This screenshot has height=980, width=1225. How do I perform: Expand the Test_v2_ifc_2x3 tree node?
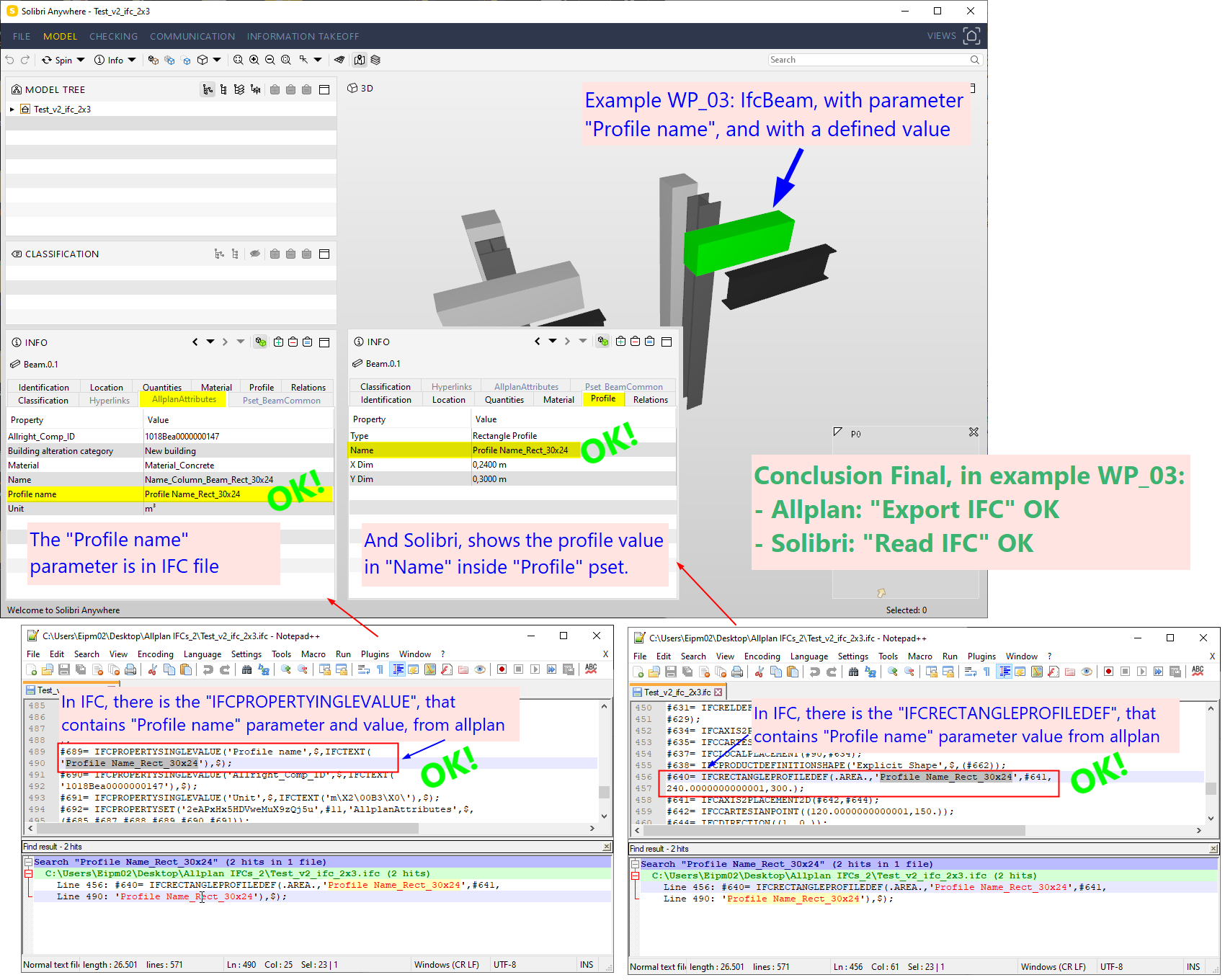click(12, 110)
